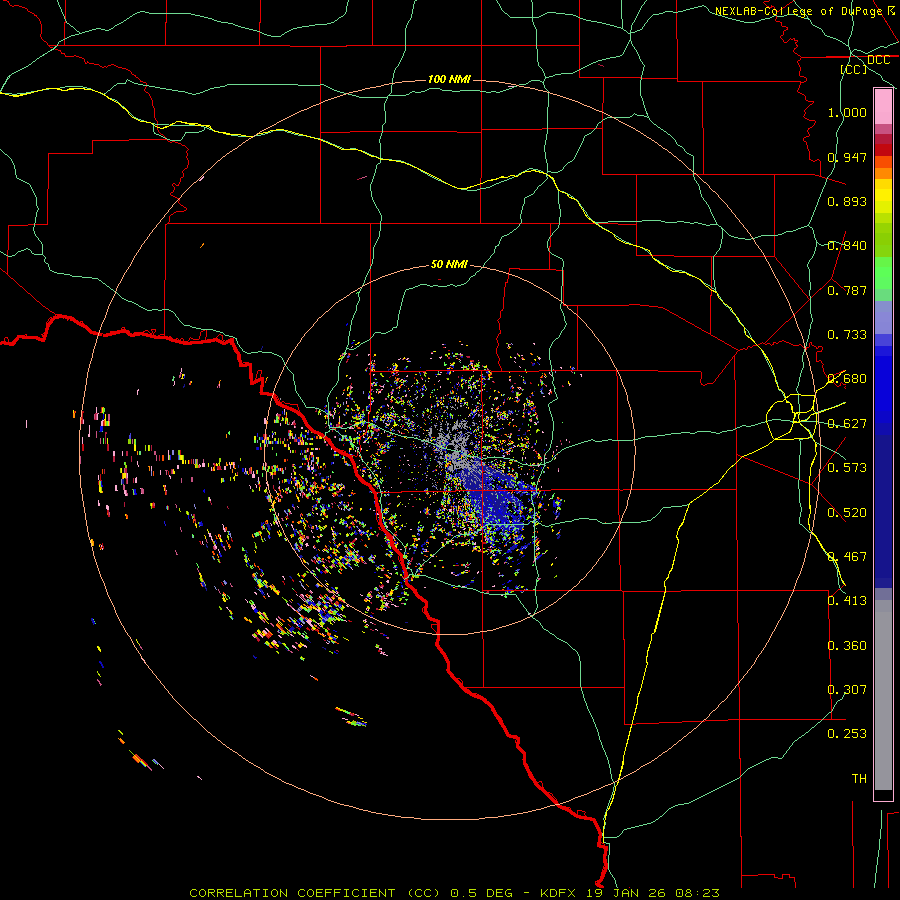The height and width of the screenshot is (900, 900).
Task: Pick the pink segment of the color bar
Action: (x=883, y=107)
